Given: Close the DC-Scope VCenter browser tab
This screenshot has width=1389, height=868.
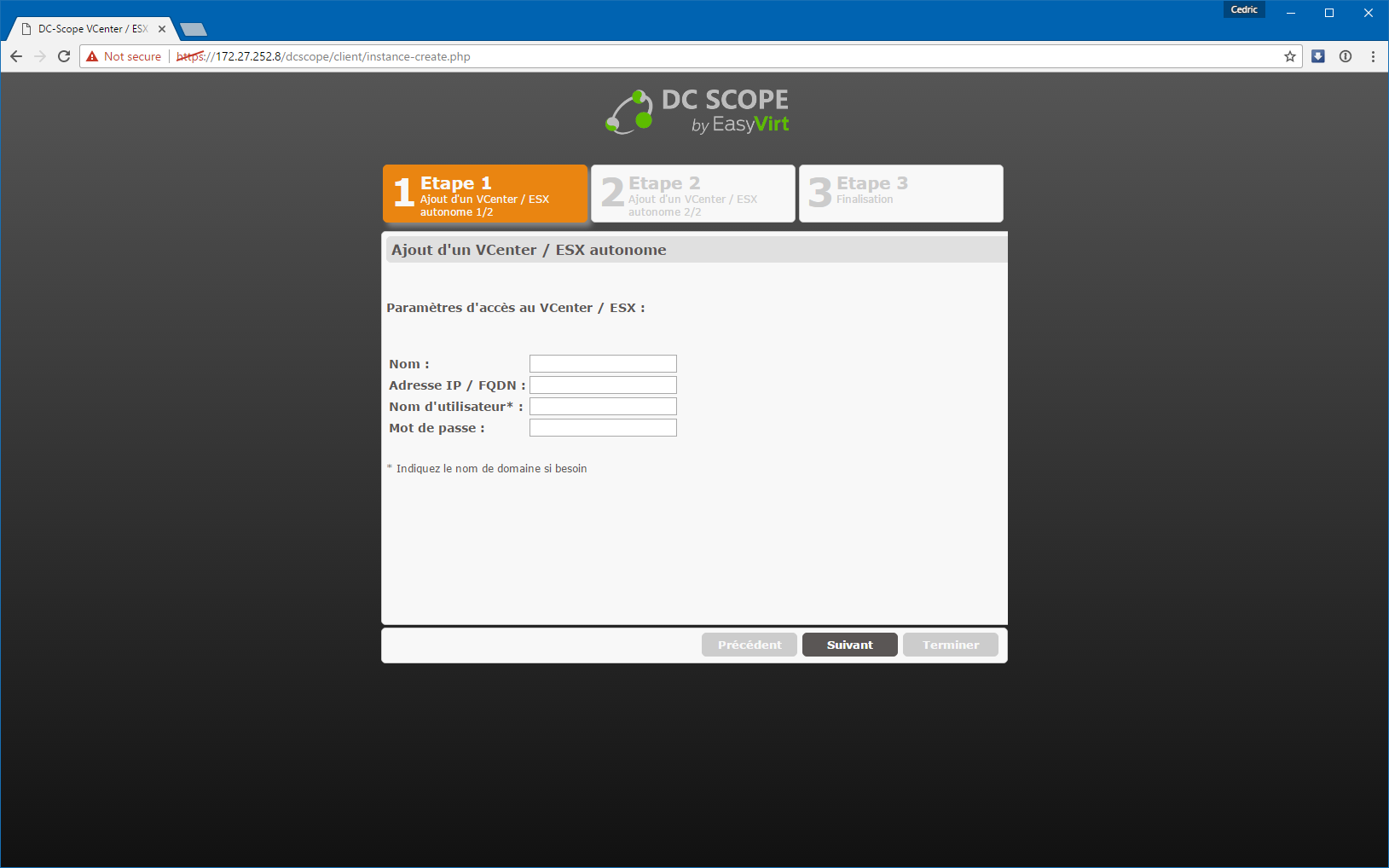Looking at the screenshot, I should coord(162,29).
